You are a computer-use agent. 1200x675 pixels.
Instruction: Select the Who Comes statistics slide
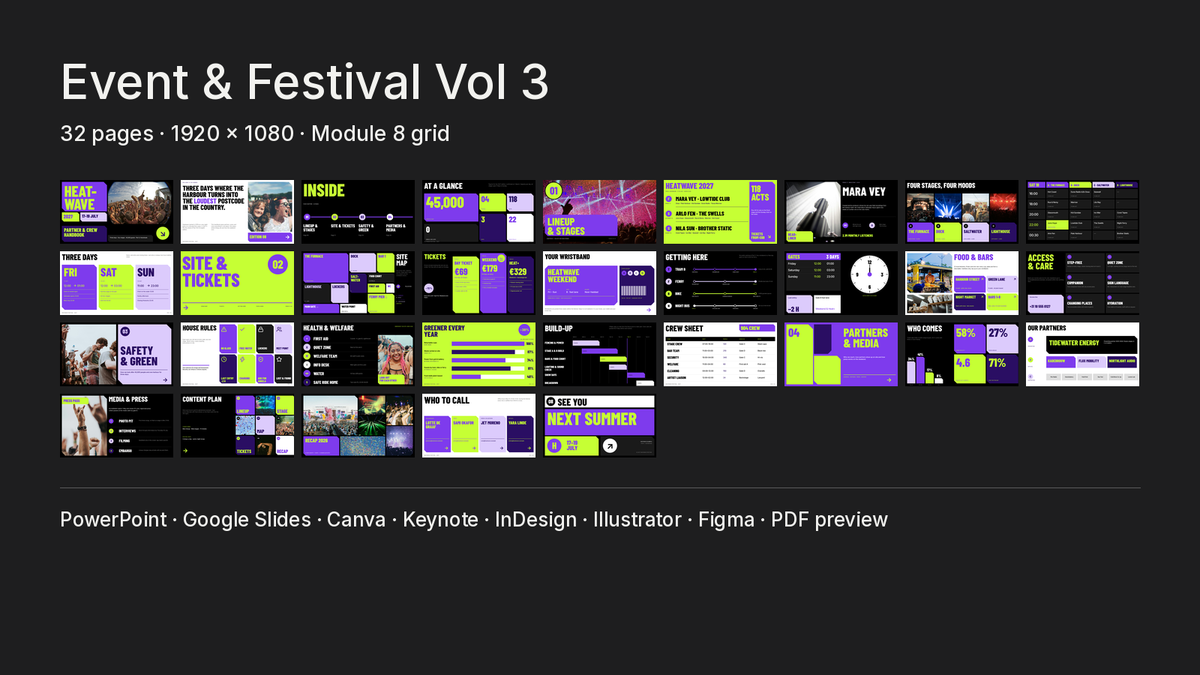[962, 354]
